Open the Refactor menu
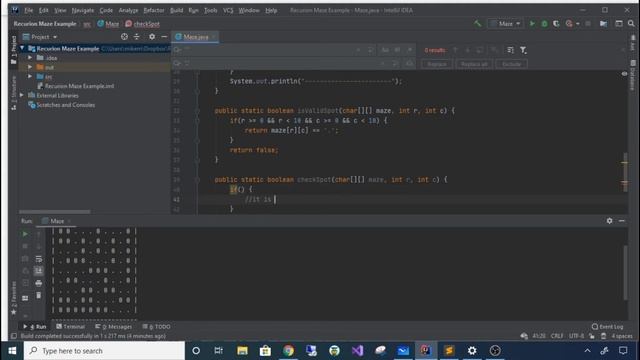Screen dimensions: 640x360 154,10
